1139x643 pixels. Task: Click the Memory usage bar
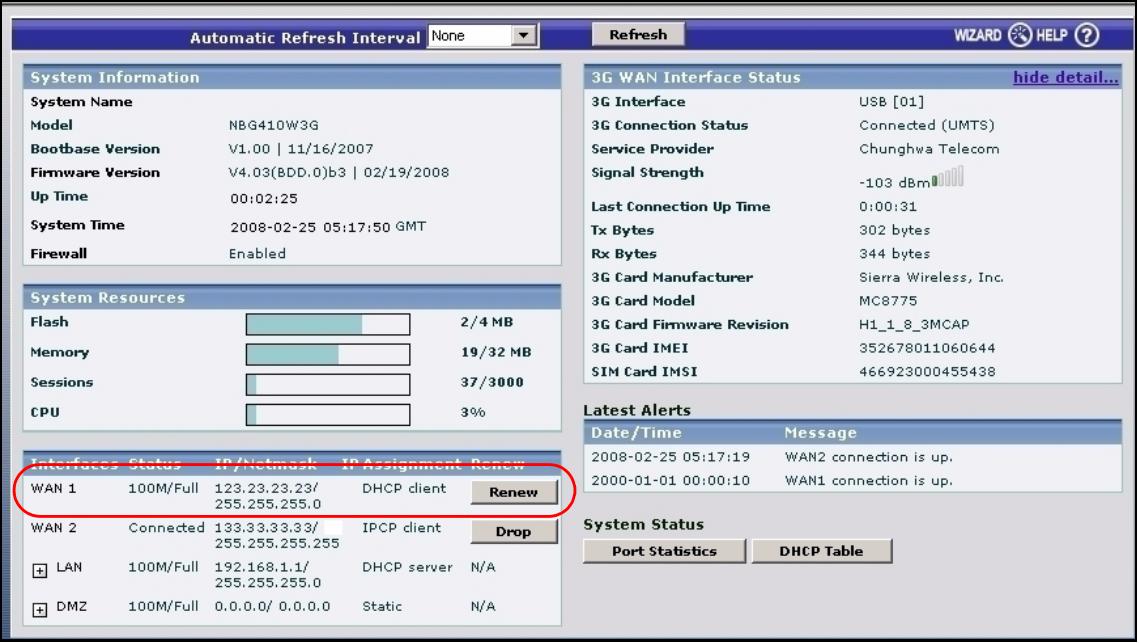(328, 355)
